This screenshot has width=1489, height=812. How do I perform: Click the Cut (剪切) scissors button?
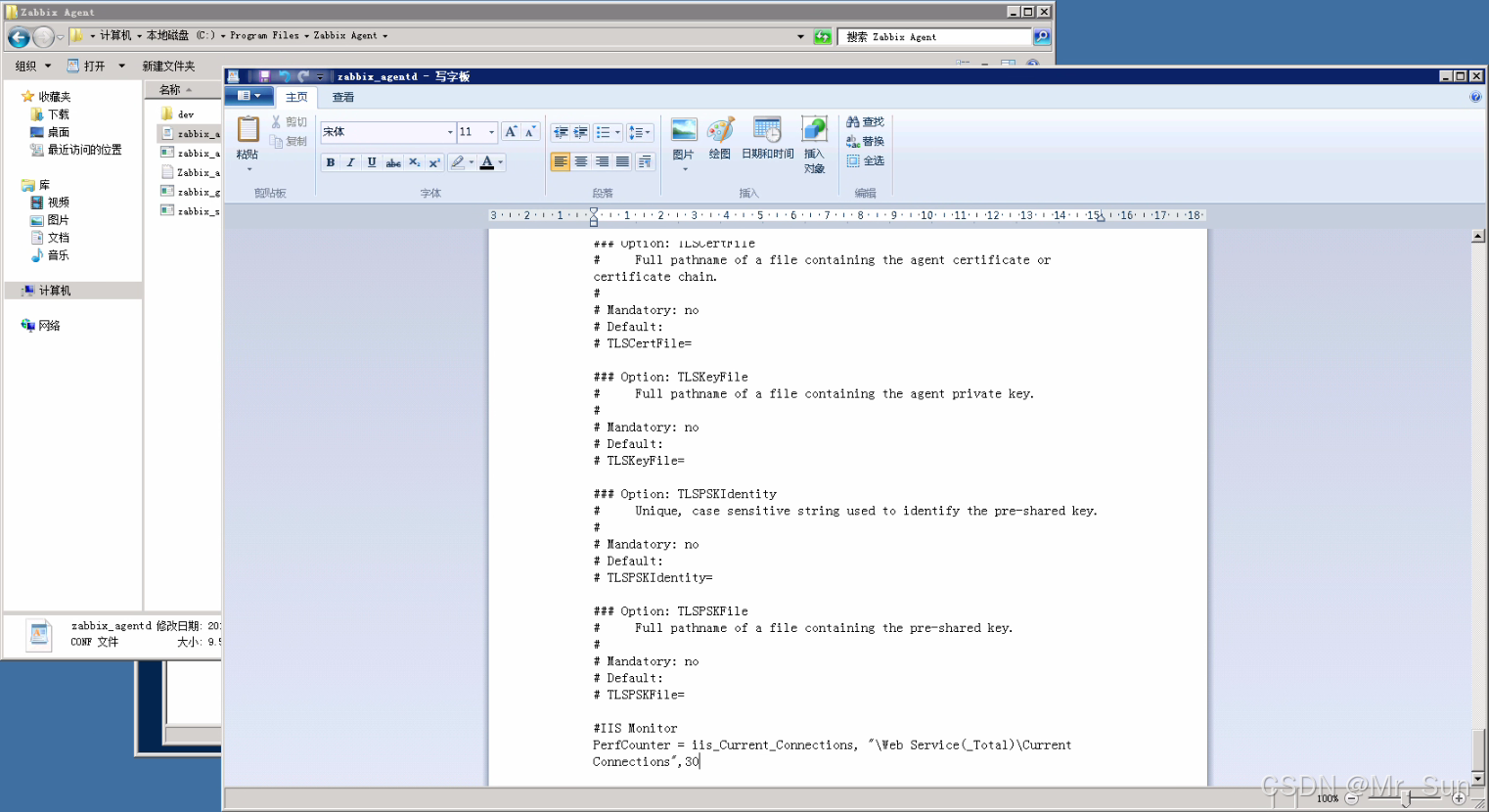pyautogui.click(x=288, y=122)
